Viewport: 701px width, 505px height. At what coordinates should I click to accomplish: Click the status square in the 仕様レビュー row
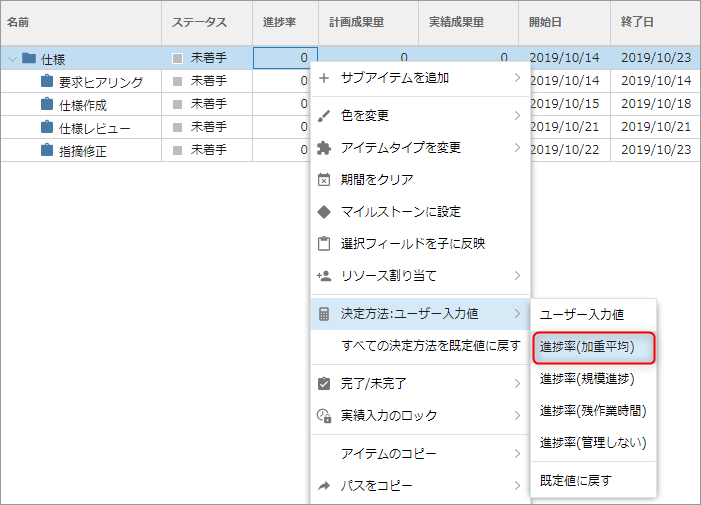tap(177, 127)
